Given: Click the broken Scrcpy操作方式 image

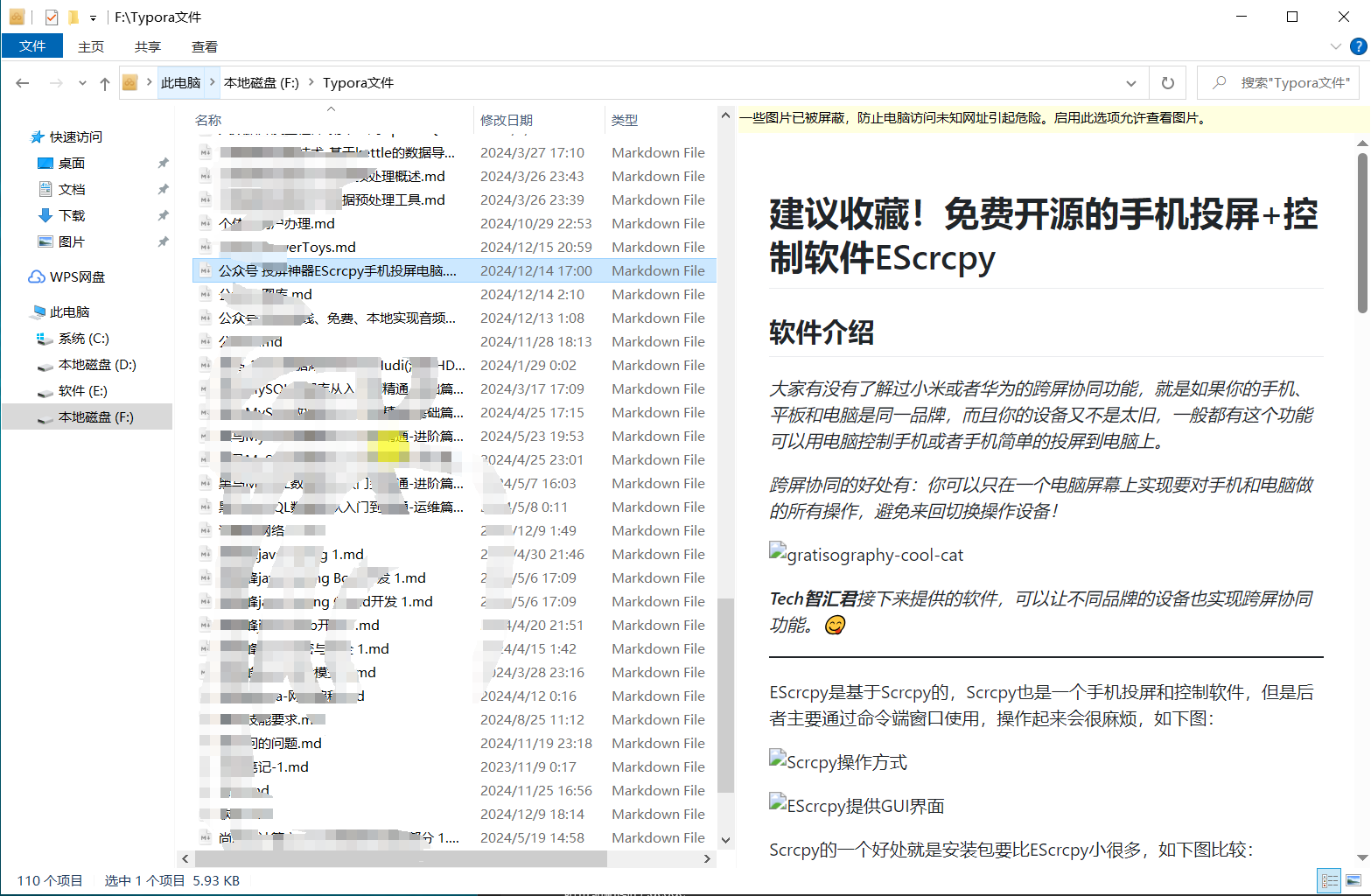Looking at the screenshot, I should coord(838,762).
